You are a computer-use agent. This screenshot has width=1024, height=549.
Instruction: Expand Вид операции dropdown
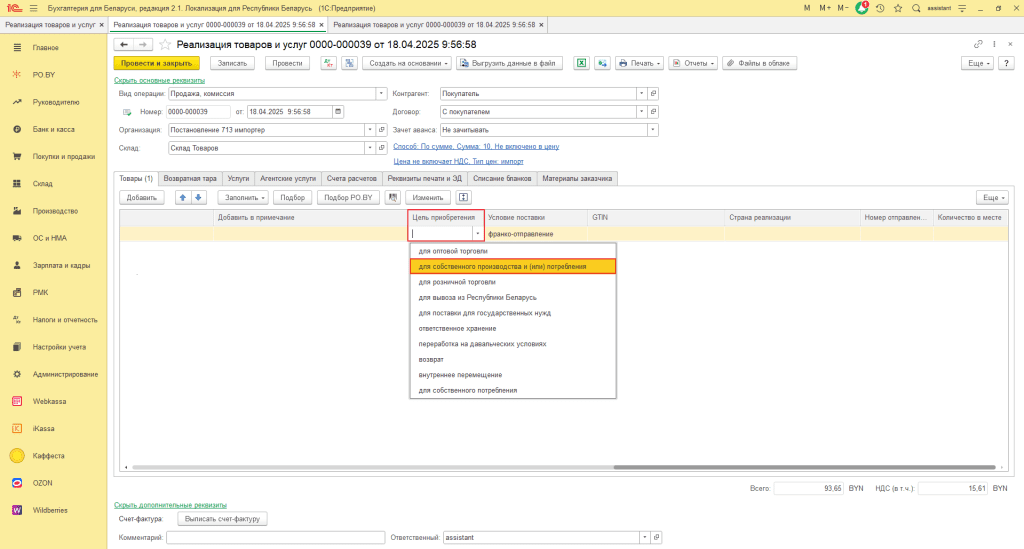click(381, 93)
